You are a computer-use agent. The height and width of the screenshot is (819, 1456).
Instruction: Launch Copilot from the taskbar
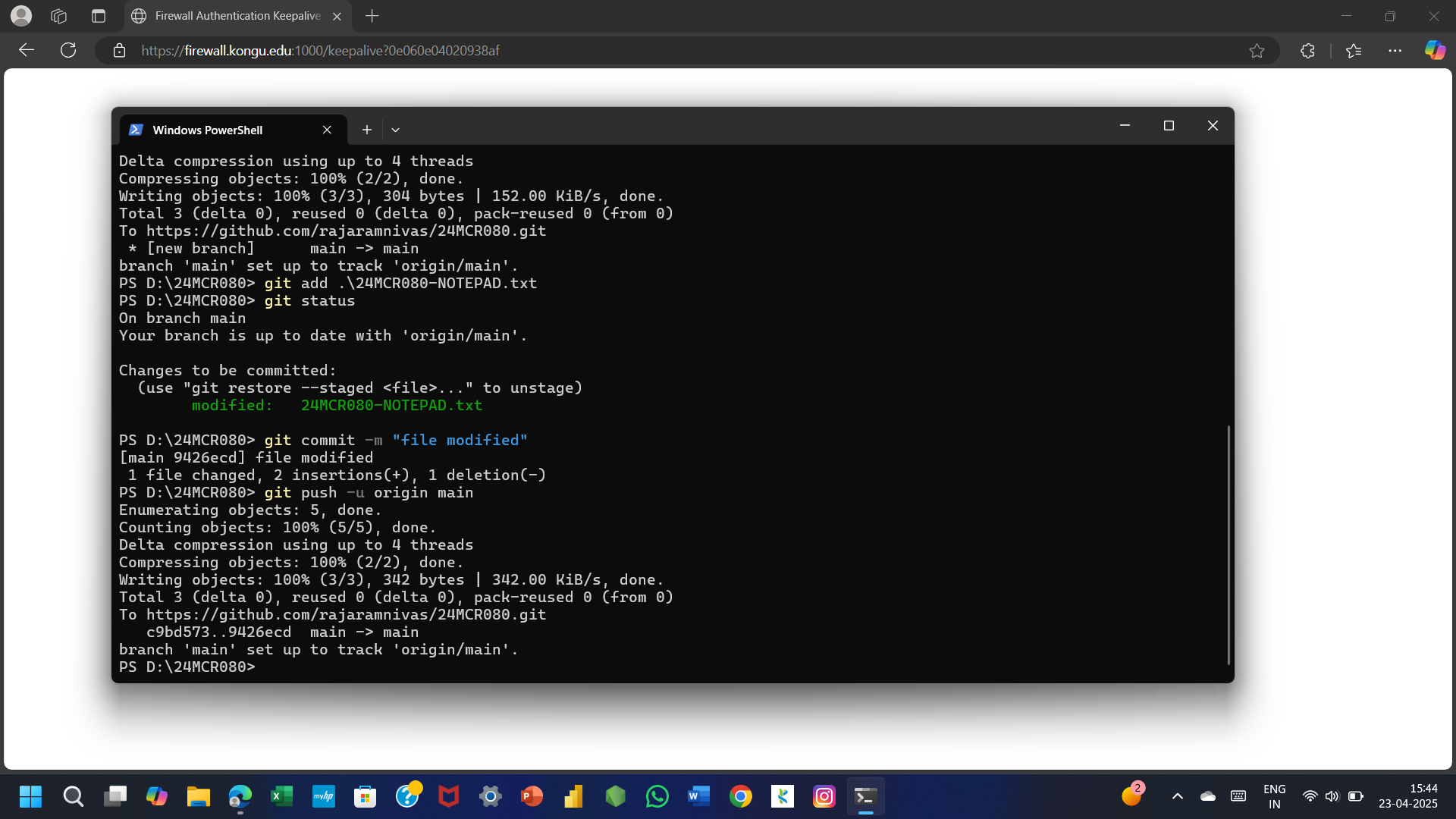157,796
